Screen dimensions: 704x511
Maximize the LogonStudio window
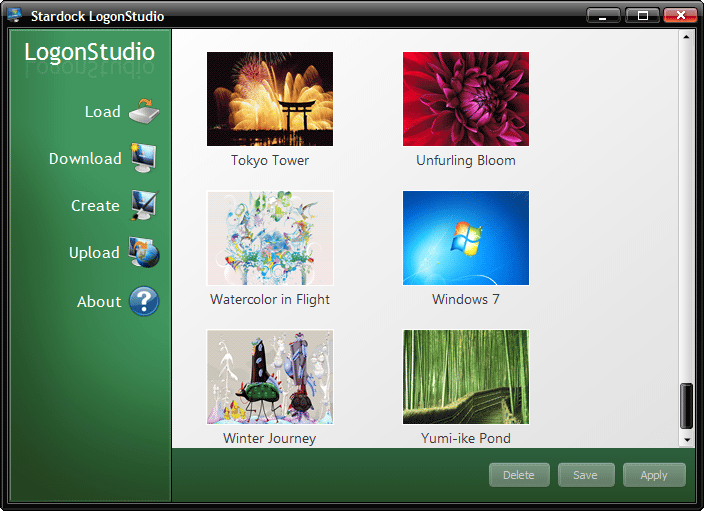click(x=642, y=16)
